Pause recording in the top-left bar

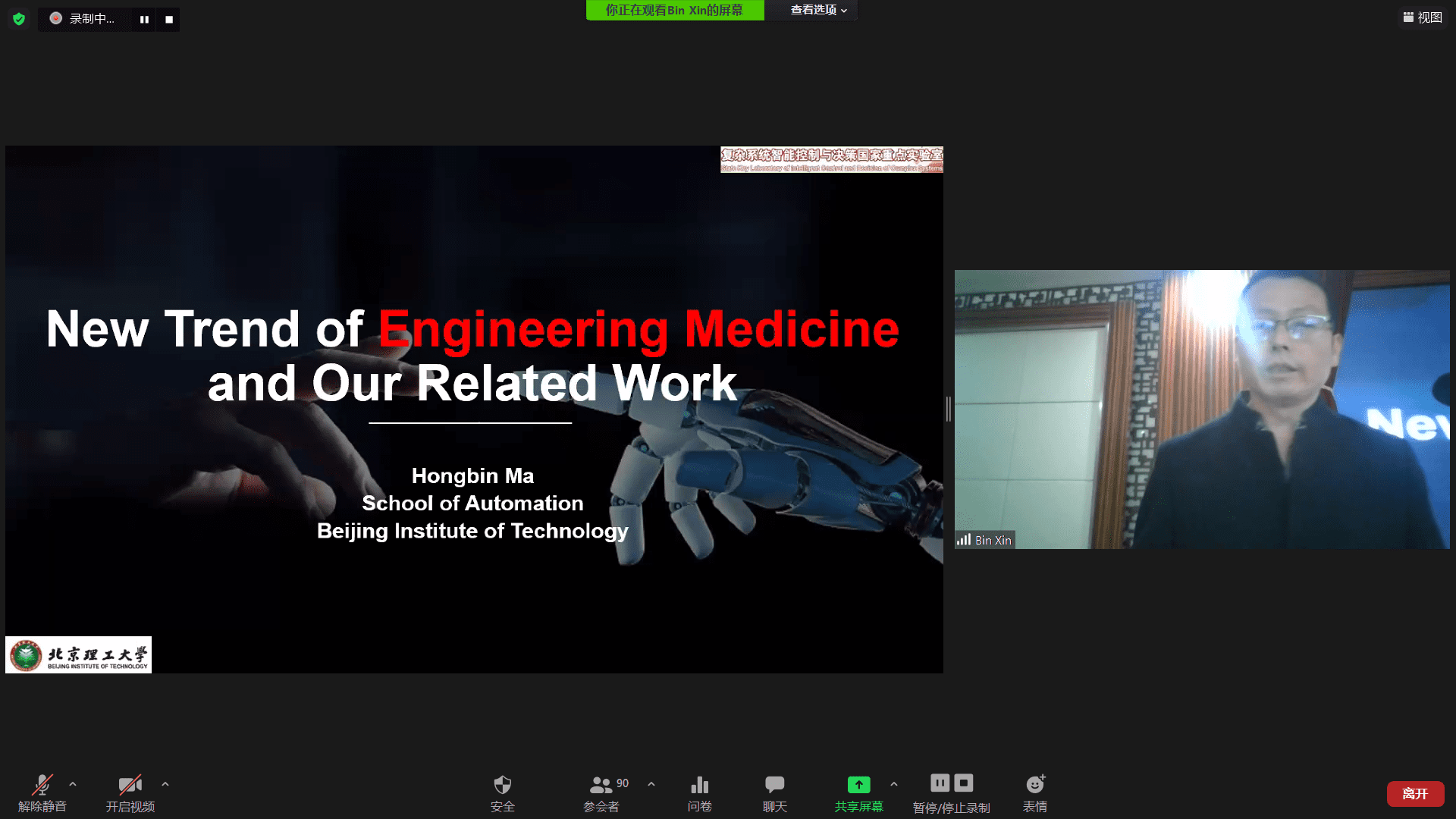click(x=144, y=20)
